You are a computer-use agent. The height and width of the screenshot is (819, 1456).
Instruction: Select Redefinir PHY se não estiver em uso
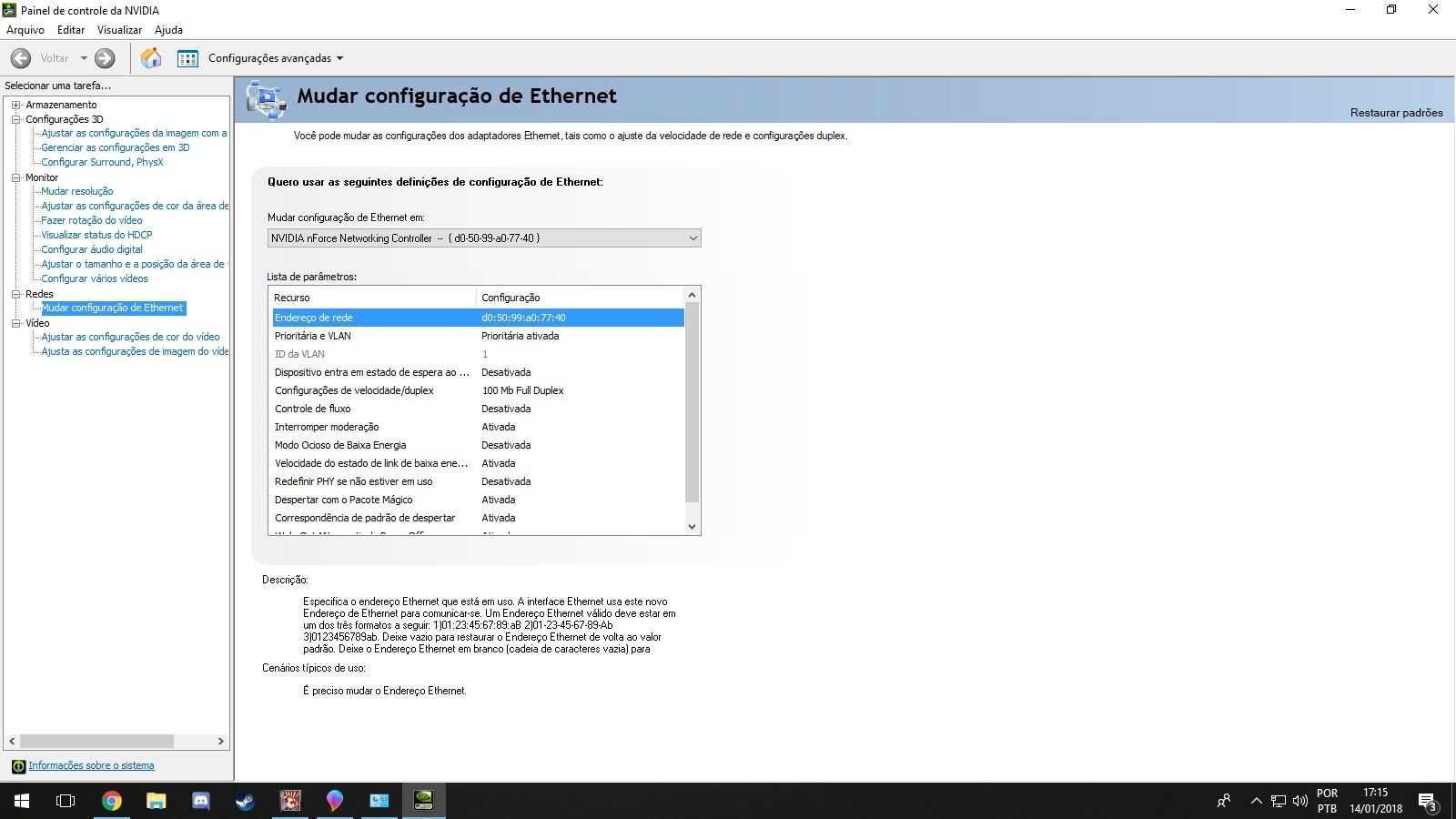coord(479,481)
